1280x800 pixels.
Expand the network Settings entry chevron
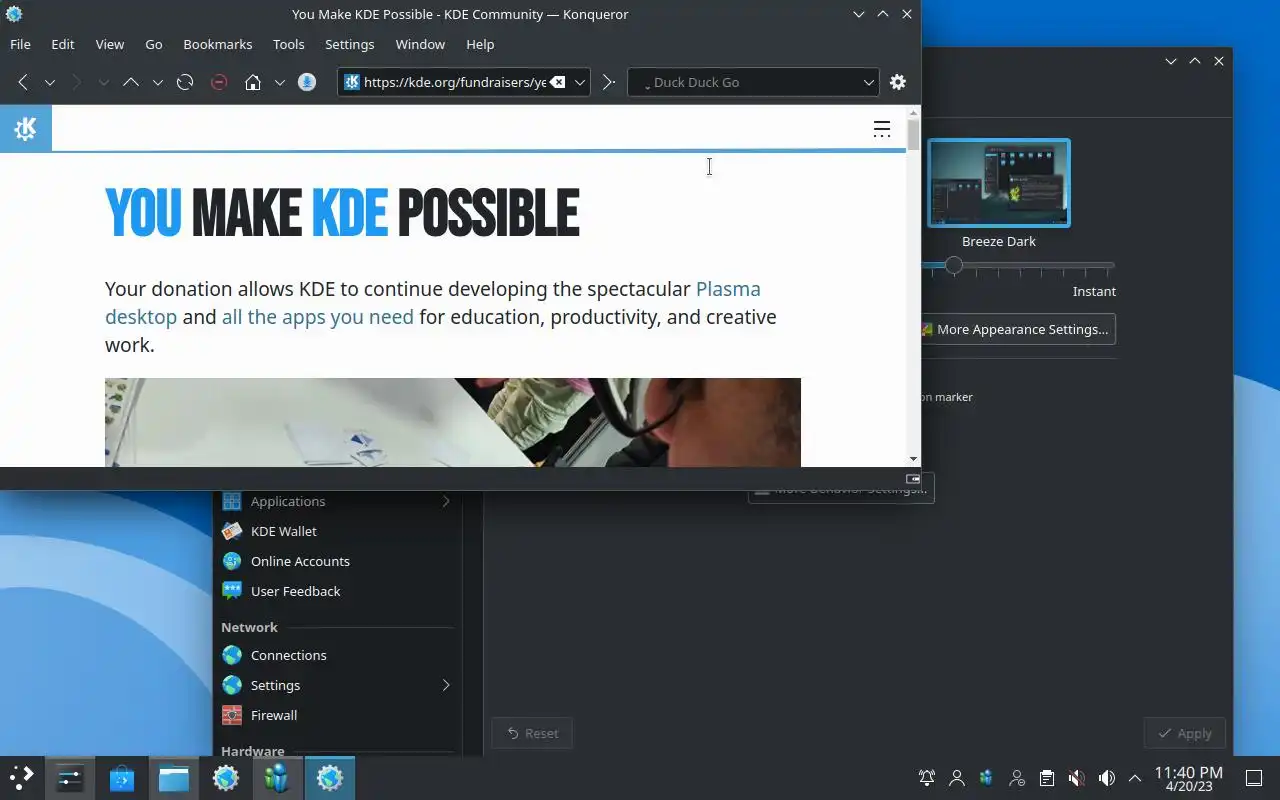tap(446, 685)
